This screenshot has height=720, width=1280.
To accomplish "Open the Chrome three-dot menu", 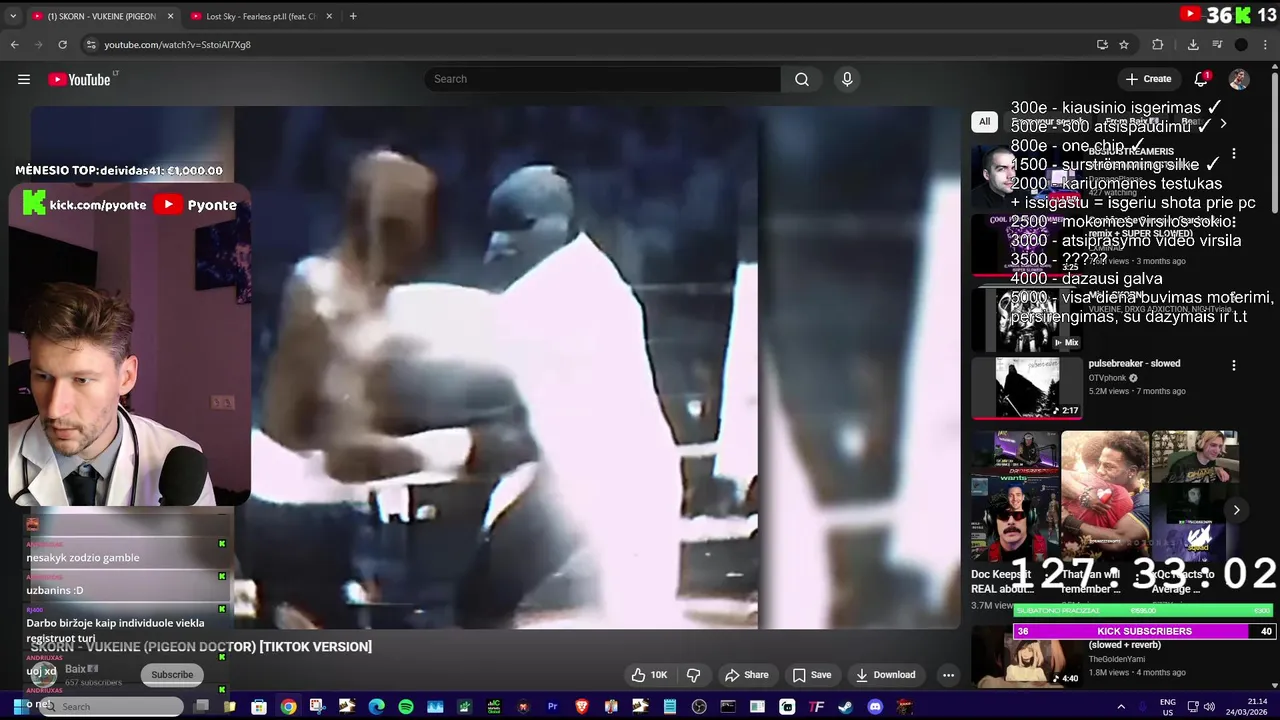I will pos(1265,44).
